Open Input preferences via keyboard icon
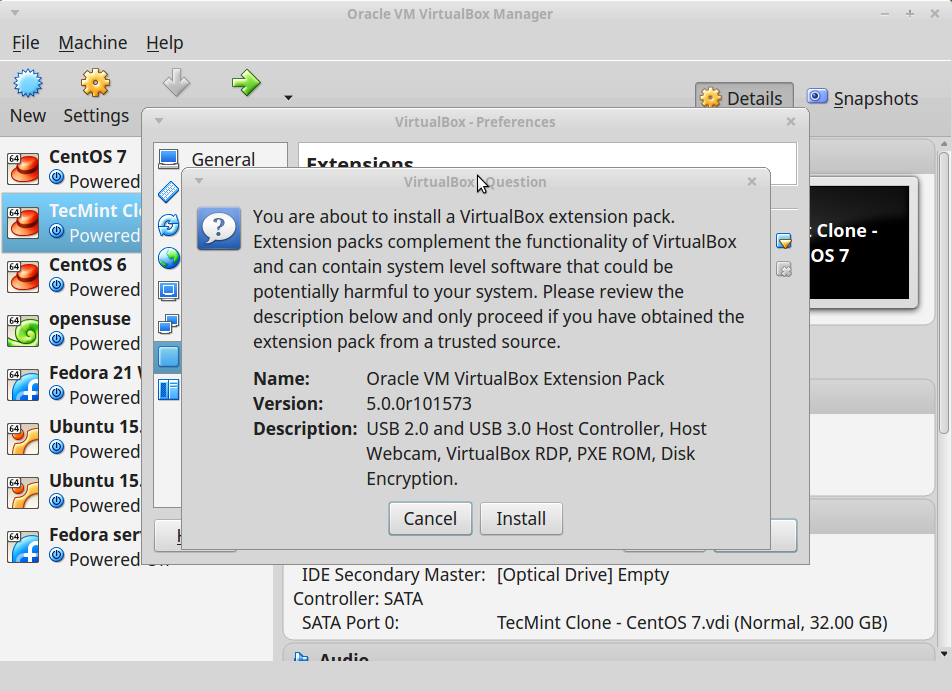Screen dimensions: 952x691 pyautogui.click(x=168, y=192)
